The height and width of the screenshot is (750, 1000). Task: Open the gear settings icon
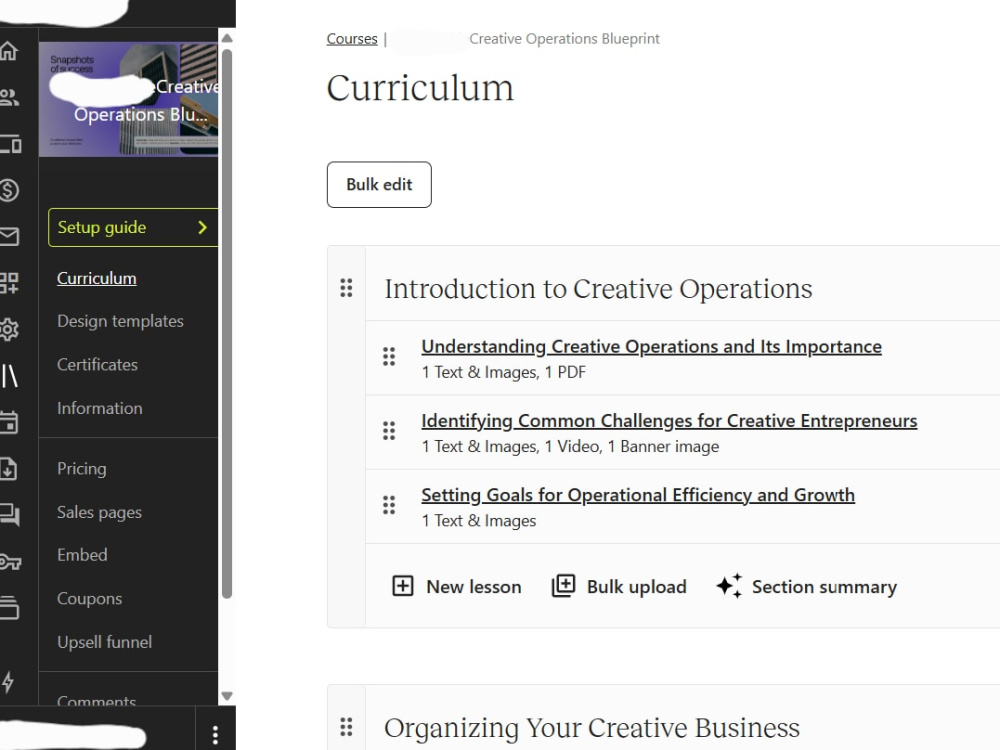coord(9,329)
